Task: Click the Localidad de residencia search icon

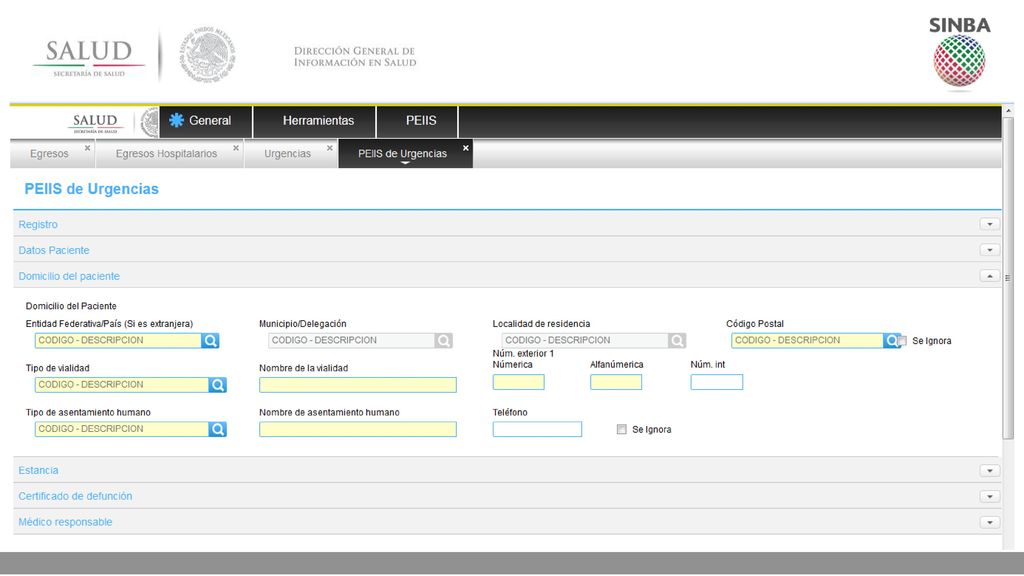Action: tap(677, 340)
